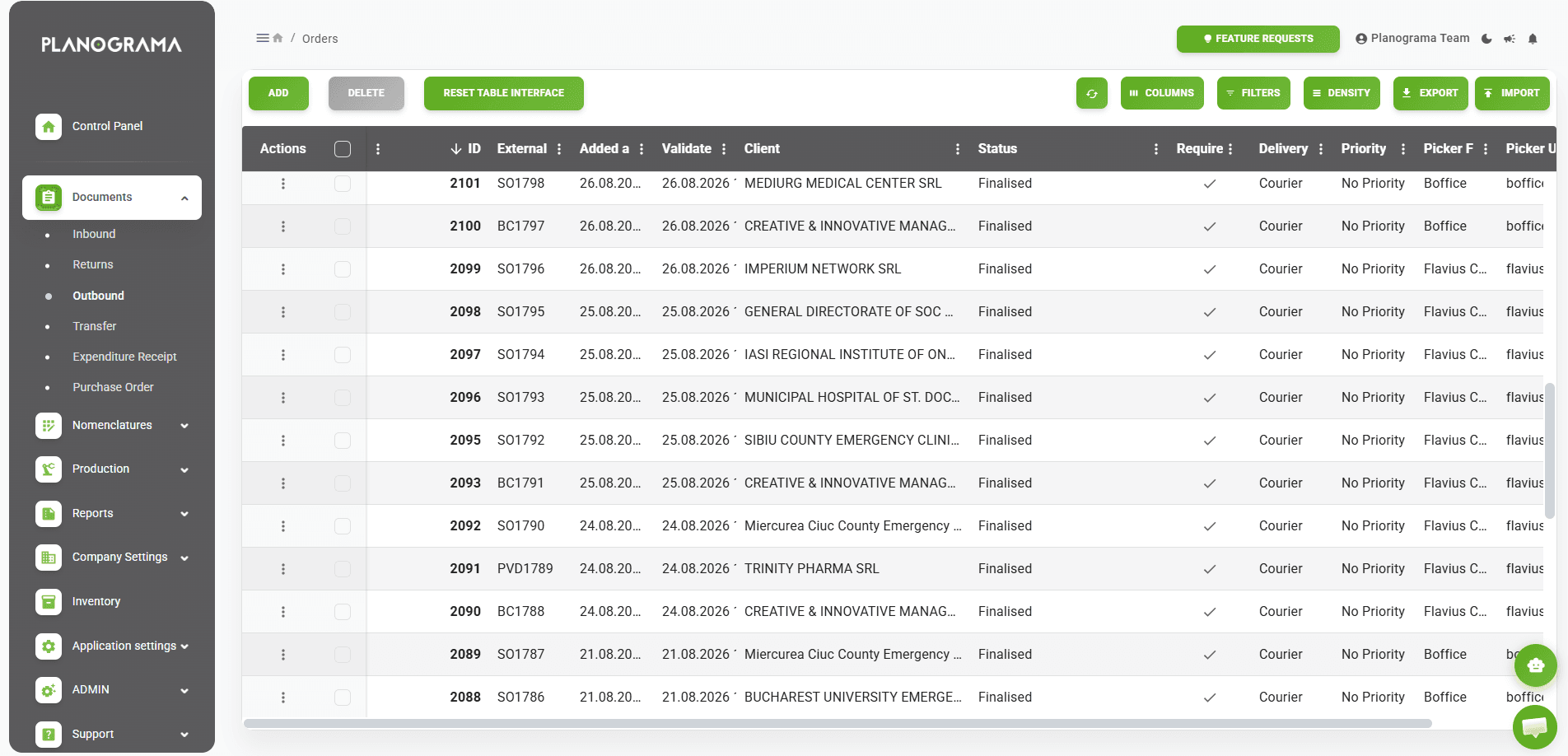The width and height of the screenshot is (1568, 756).
Task: Click the EXPORT button
Action: 1430,93
